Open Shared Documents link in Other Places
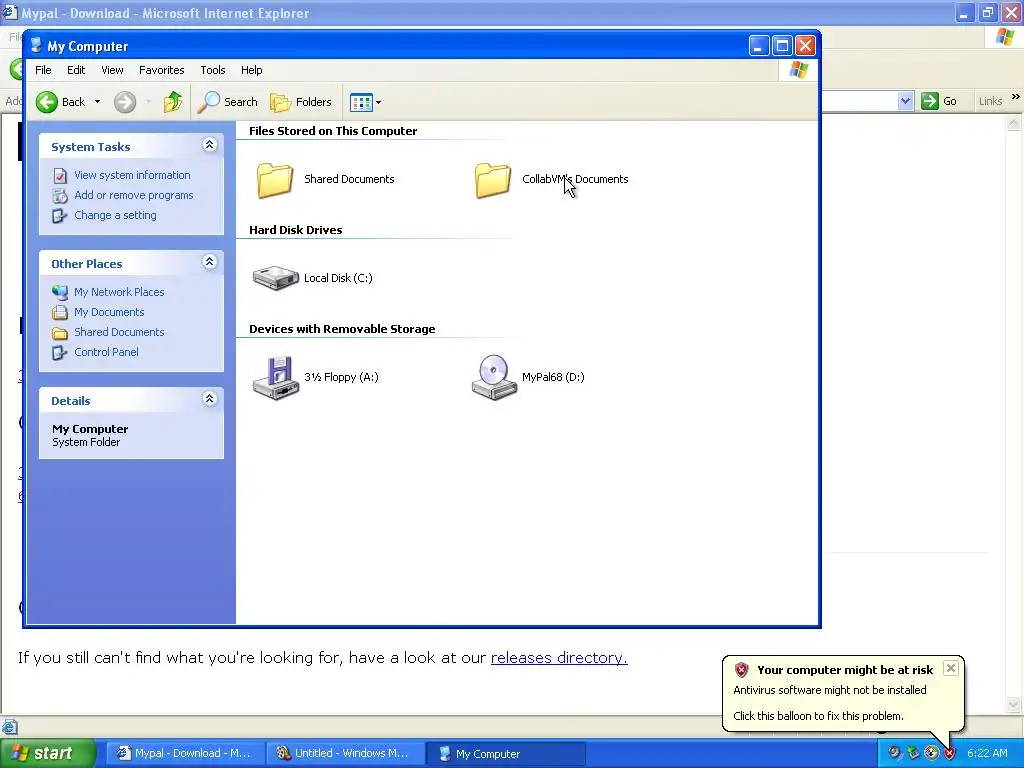Screen dimensions: 1024x768 point(119,332)
